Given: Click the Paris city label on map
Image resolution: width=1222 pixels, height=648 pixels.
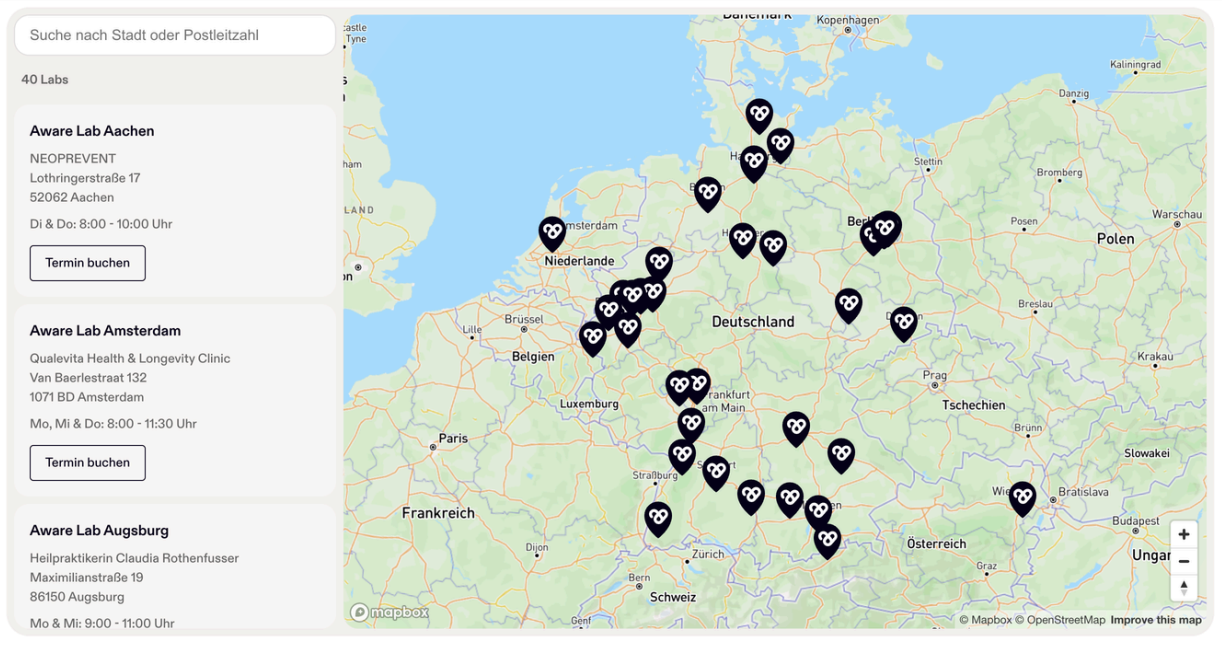Looking at the screenshot, I should tap(453, 438).
